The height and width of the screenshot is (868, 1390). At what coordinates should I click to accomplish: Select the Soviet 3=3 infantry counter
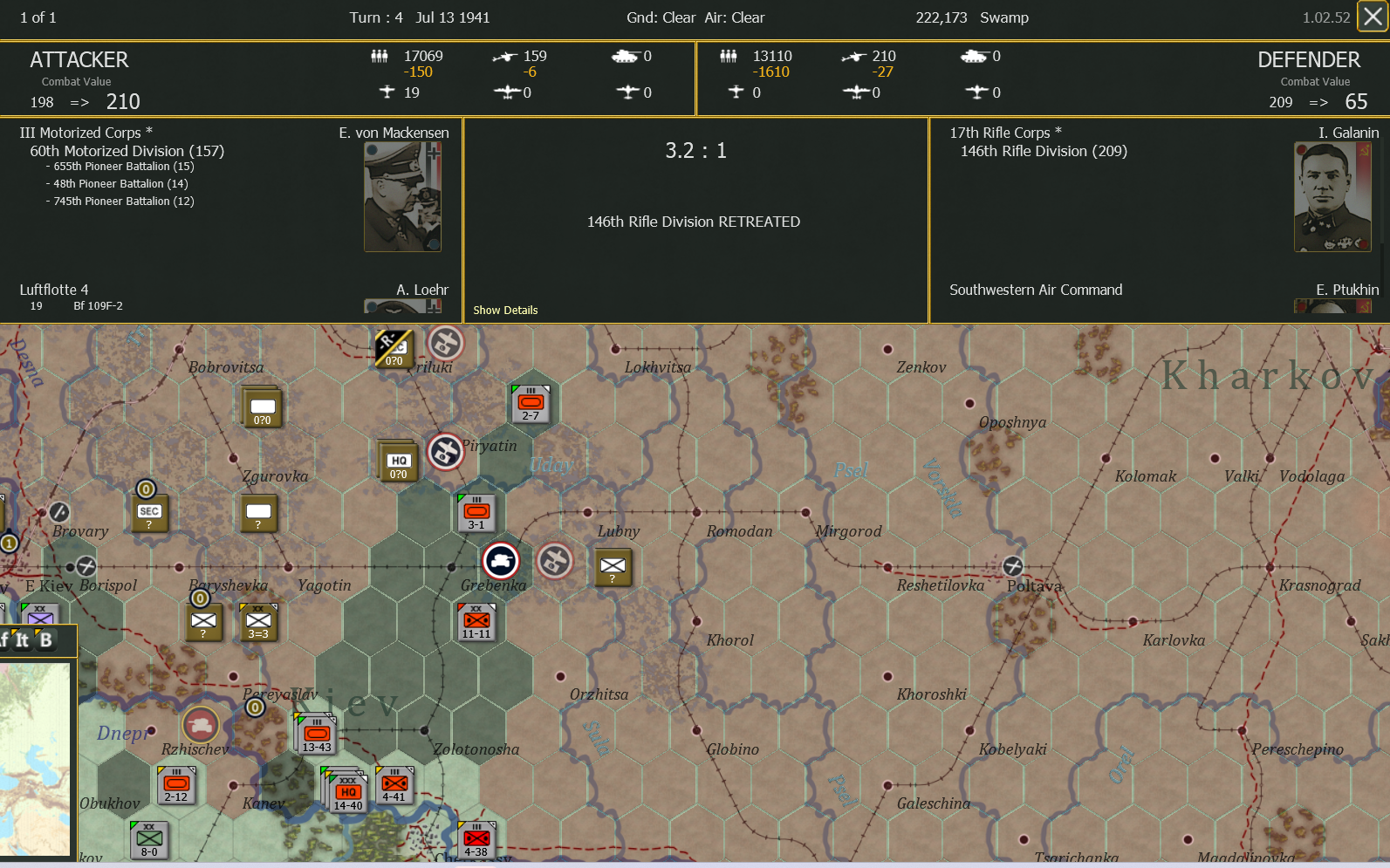click(x=258, y=622)
